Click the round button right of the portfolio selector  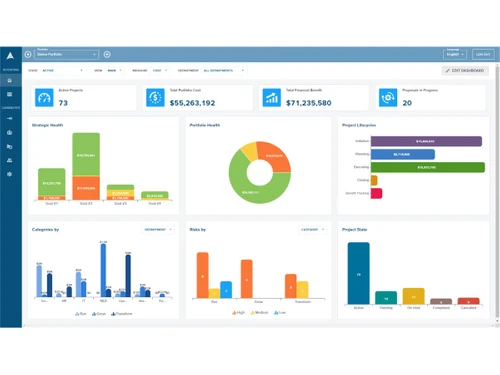[x=107, y=54]
